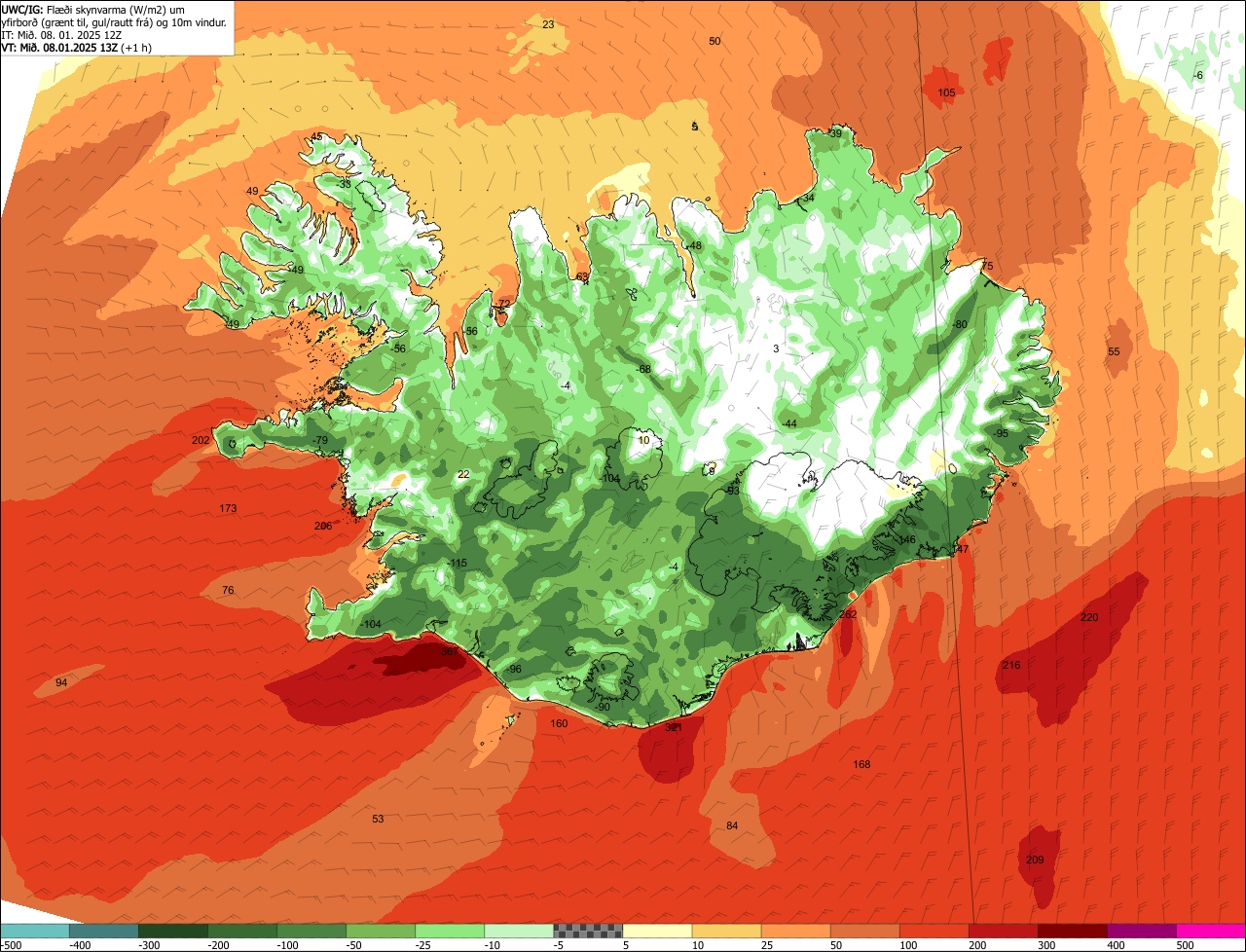Select the map value 146 on southeast Vatnajökull

point(906,539)
